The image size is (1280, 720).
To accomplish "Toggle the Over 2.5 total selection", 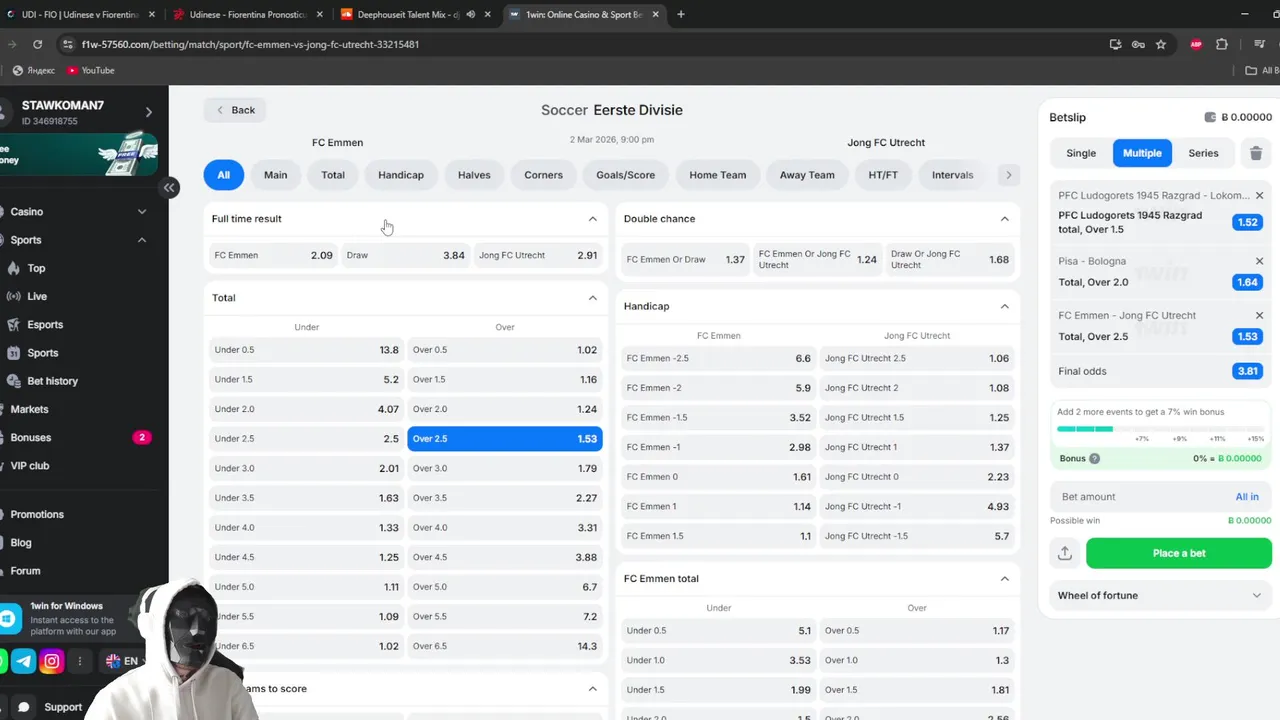I will (x=505, y=438).
